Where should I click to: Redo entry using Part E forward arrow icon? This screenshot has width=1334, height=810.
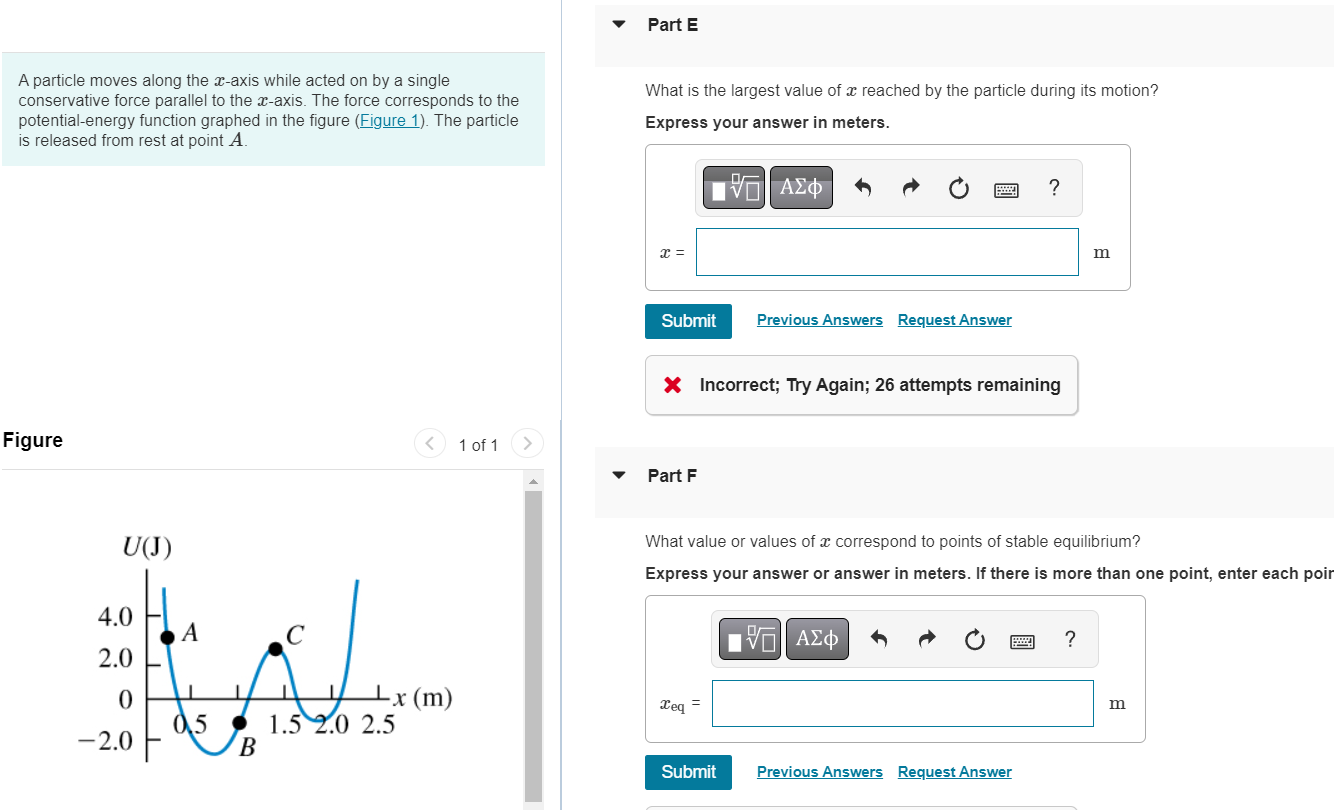point(910,187)
